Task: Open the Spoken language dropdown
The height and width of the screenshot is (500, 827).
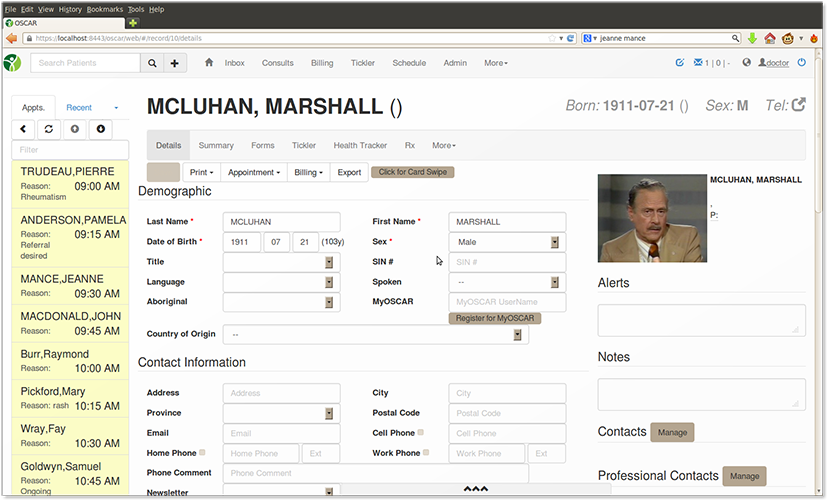Action: 507,282
